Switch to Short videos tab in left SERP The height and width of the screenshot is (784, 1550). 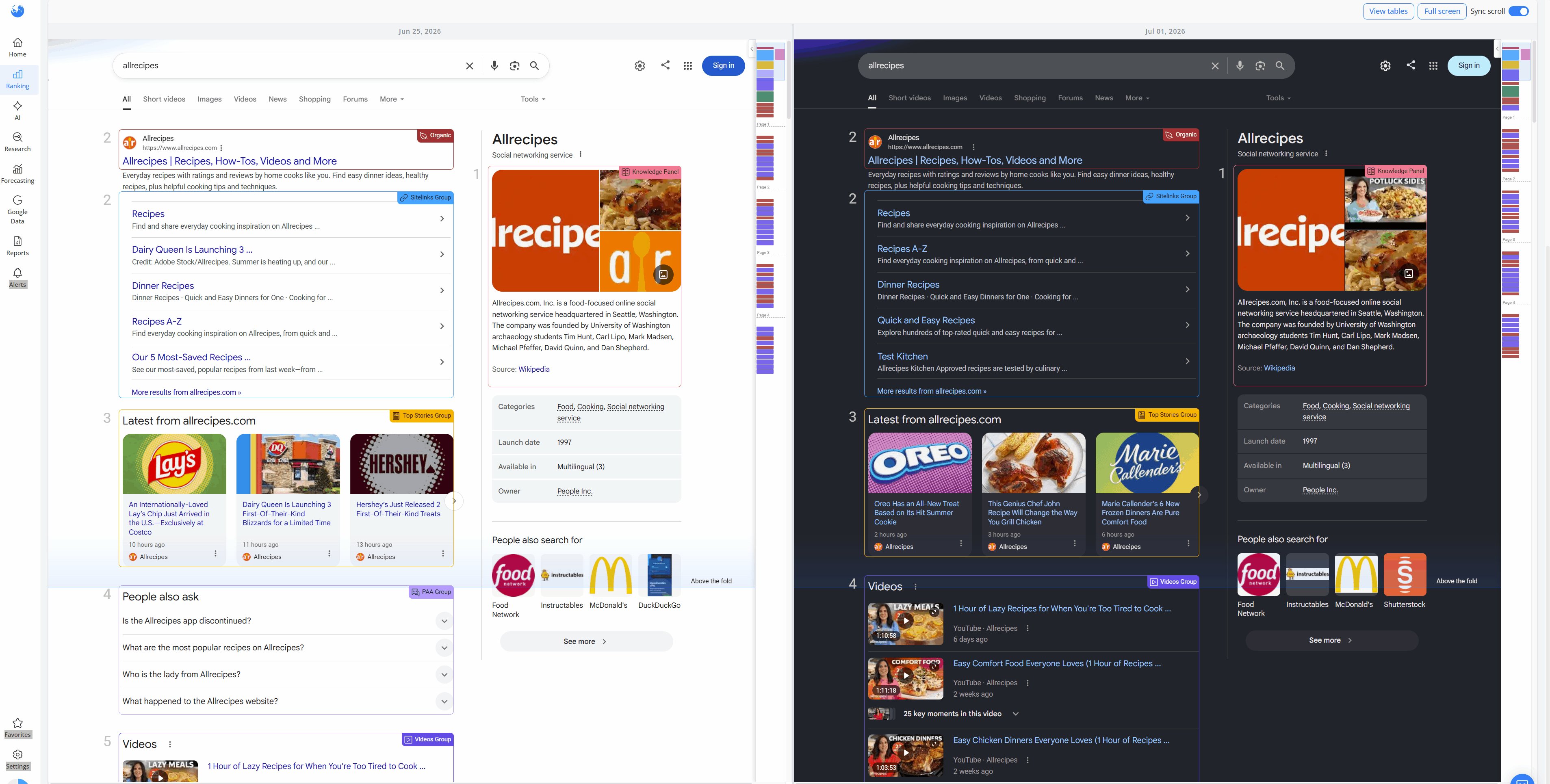(164, 99)
